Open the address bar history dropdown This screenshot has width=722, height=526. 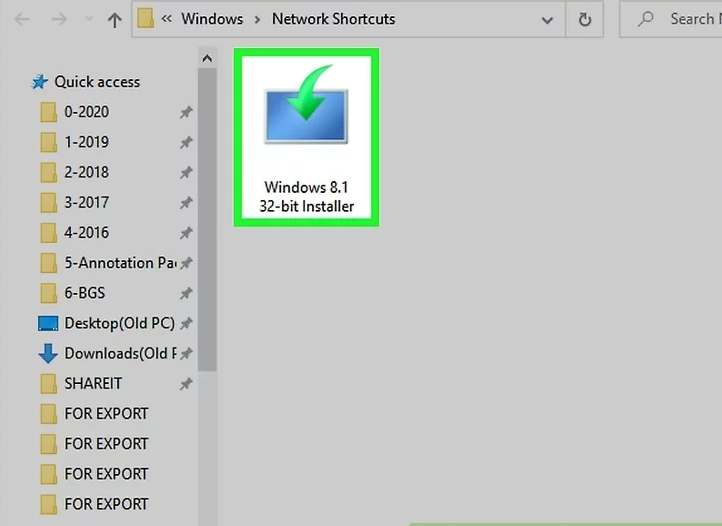pyautogui.click(x=547, y=19)
